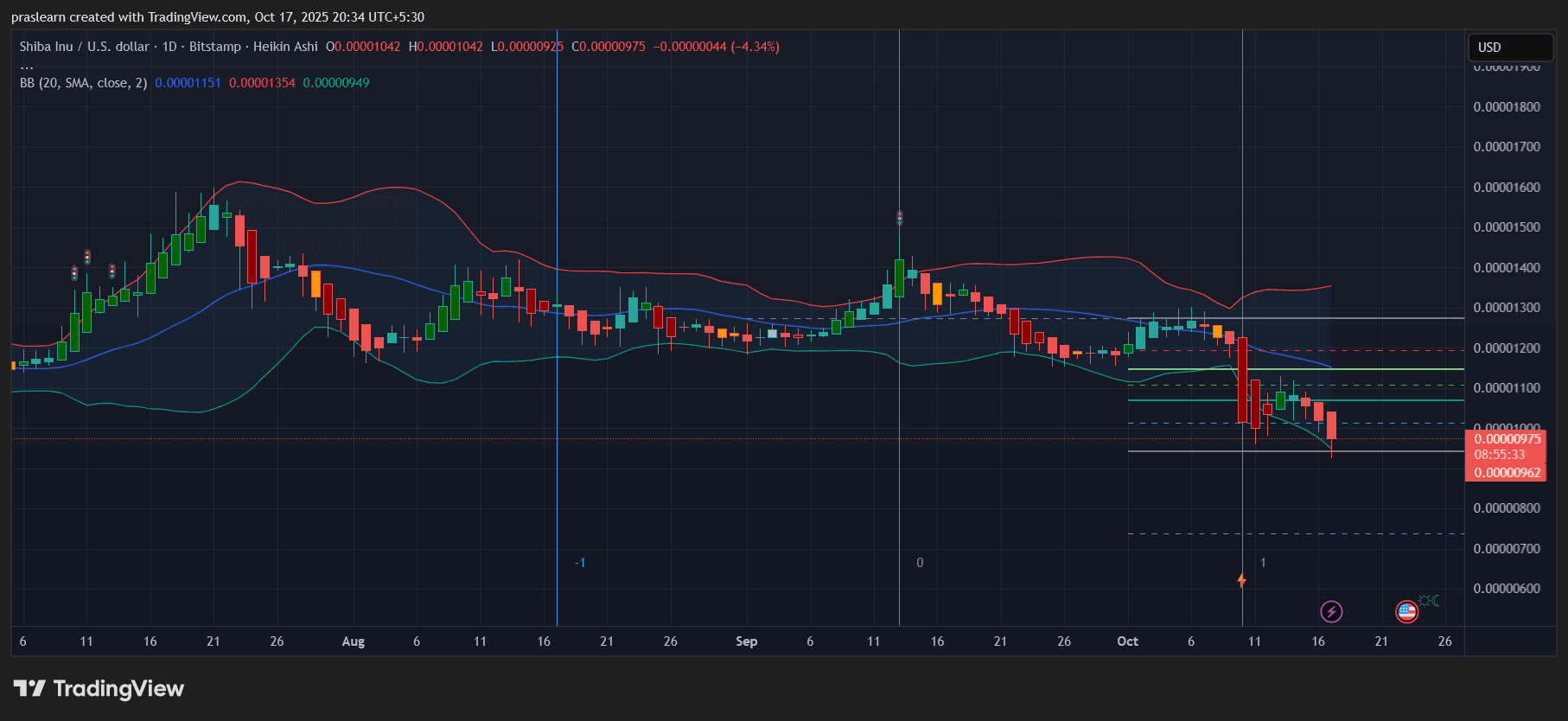Open the US flag economic event icon
1568x721 pixels.
tap(1406, 612)
